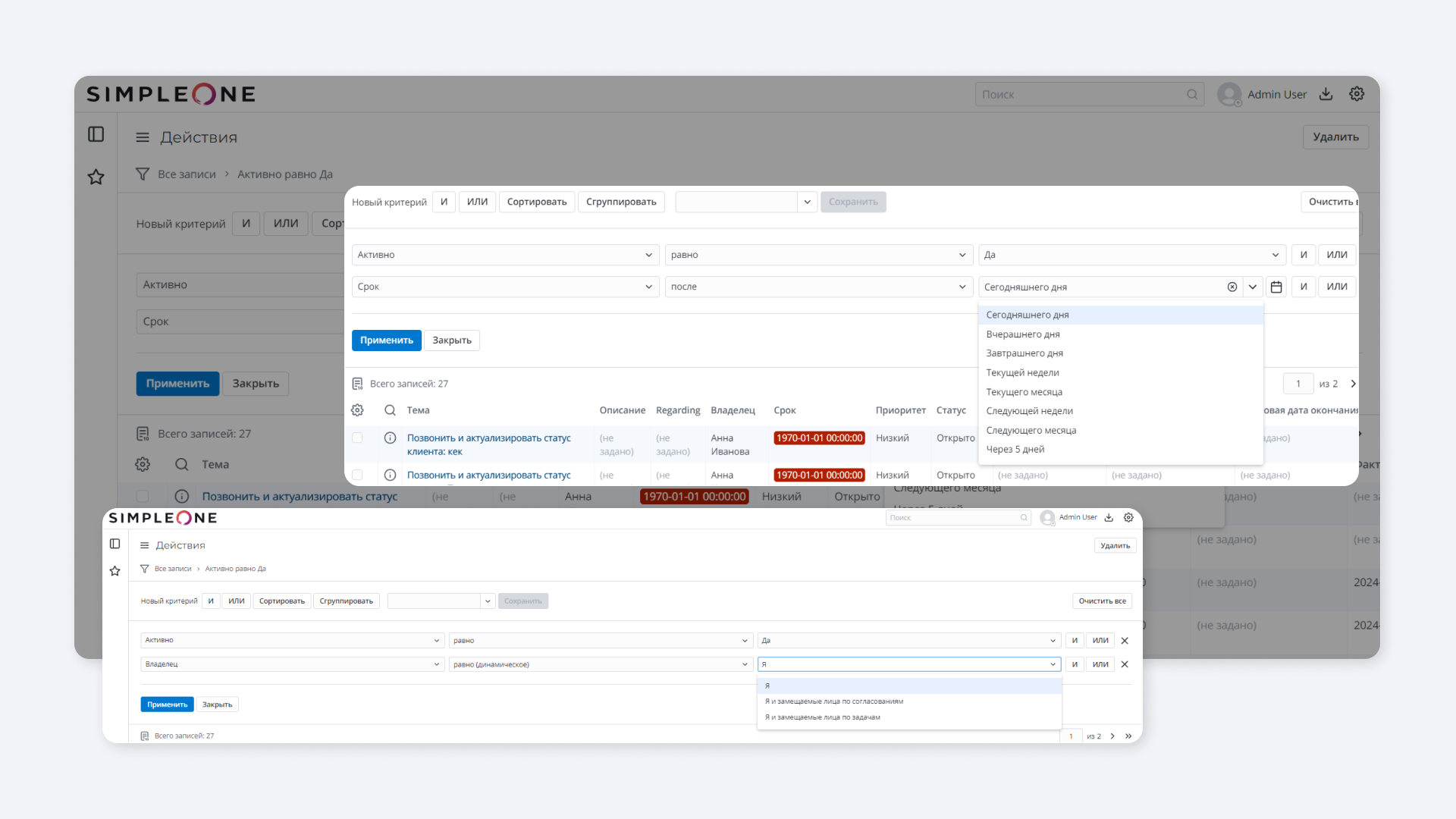Open the calendar date picker icon
1456x819 pixels.
1276,287
